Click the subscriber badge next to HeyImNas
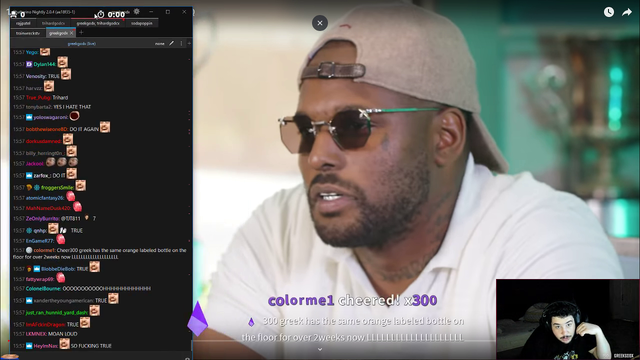This screenshot has width=640, height=360. coord(29,346)
